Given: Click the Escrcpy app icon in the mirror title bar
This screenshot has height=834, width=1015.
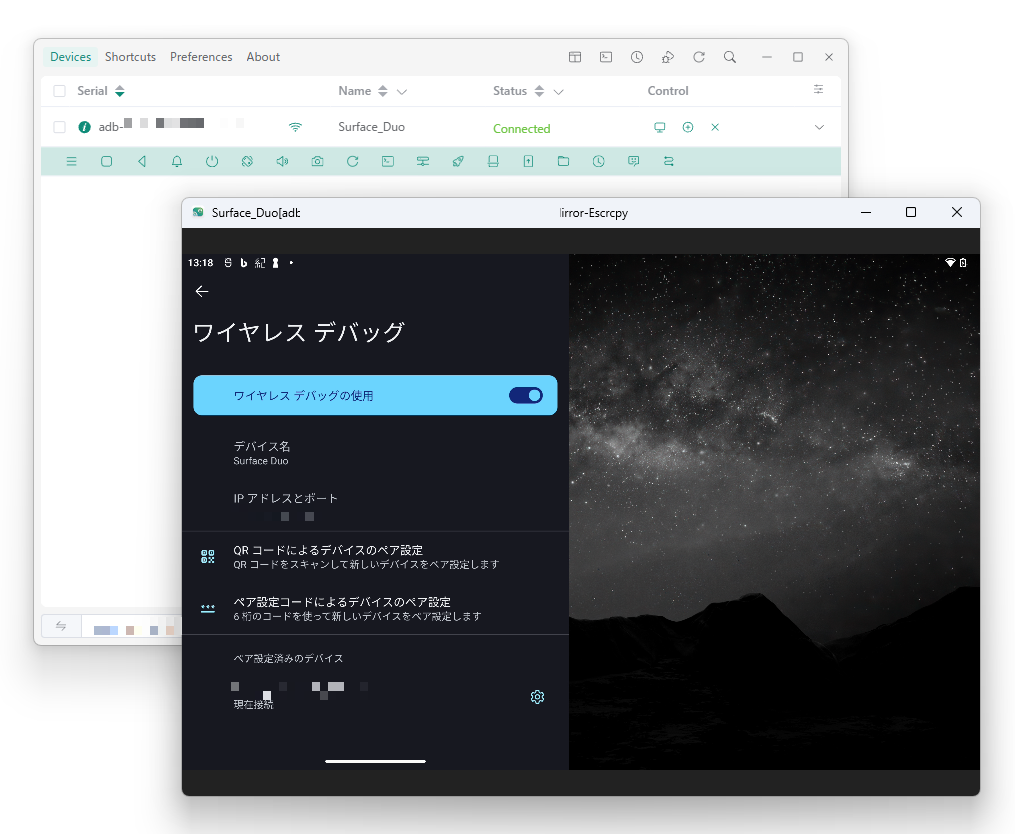Looking at the screenshot, I should pyautogui.click(x=198, y=212).
